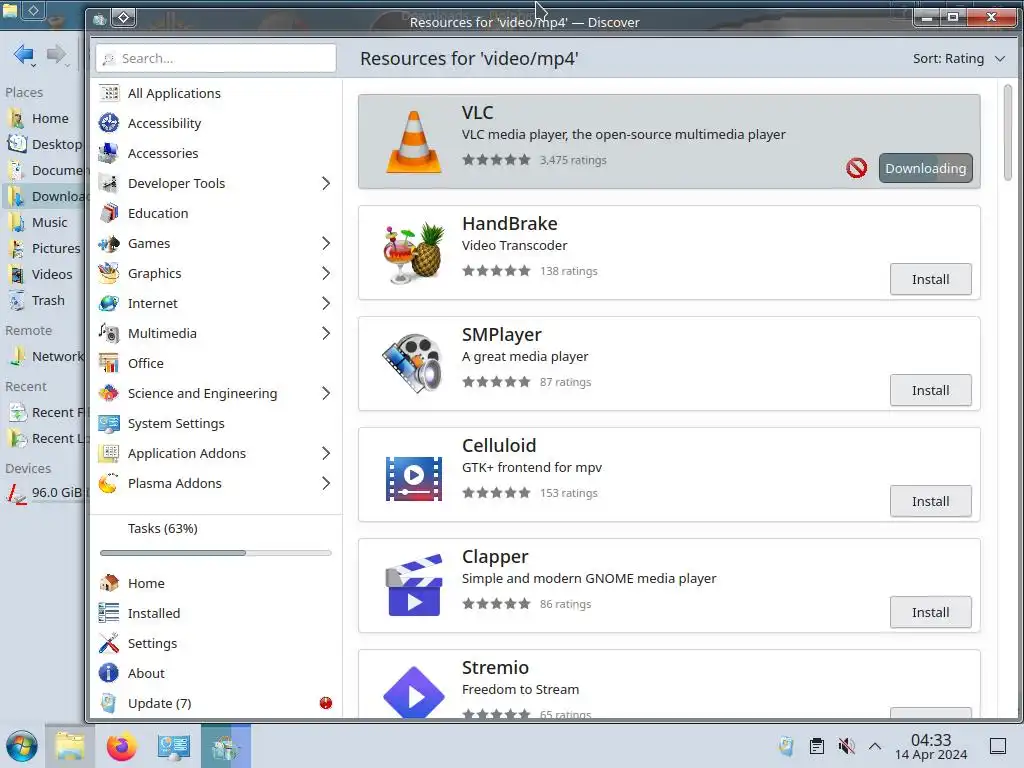The height and width of the screenshot is (768, 1024).
Task: Open Firefox from the taskbar
Action: [x=121, y=746]
